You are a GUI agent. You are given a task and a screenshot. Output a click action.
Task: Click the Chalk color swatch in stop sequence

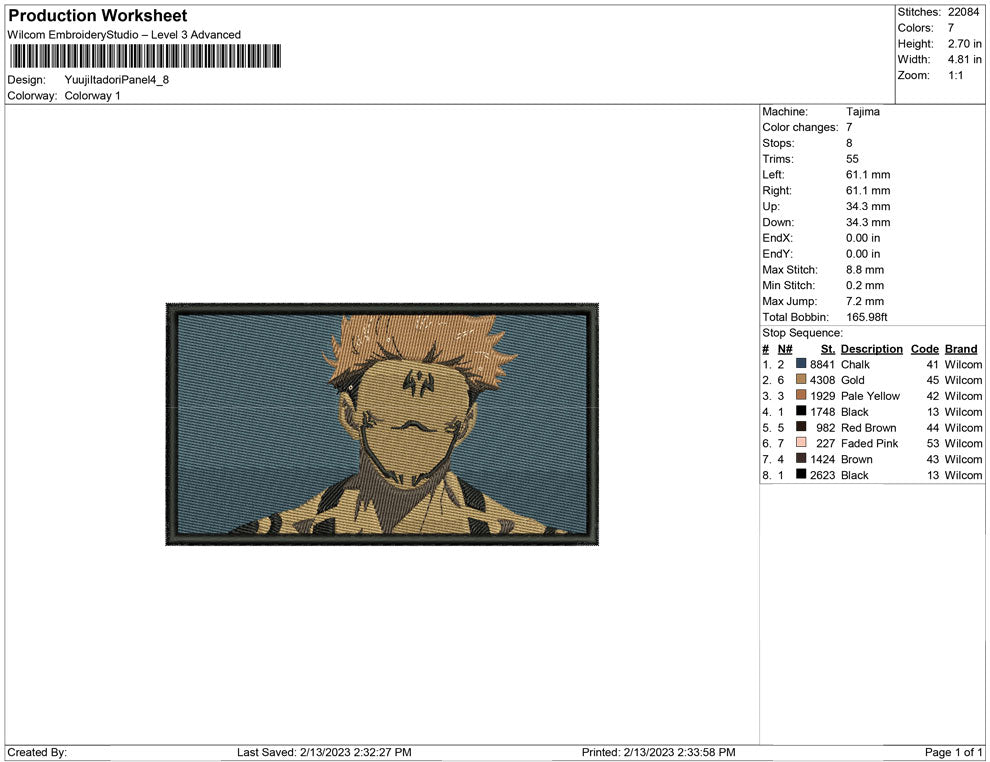pyautogui.click(x=801, y=364)
